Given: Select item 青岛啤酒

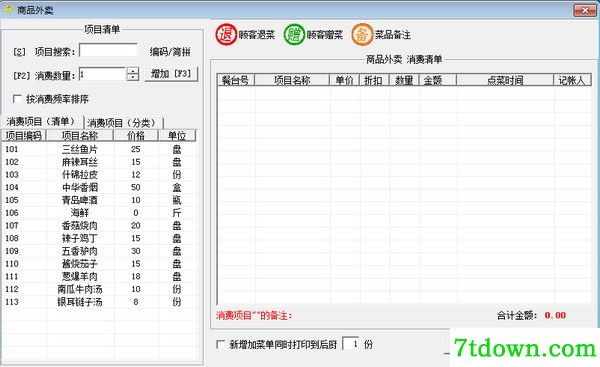Looking at the screenshot, I should (x=80, y=200).
